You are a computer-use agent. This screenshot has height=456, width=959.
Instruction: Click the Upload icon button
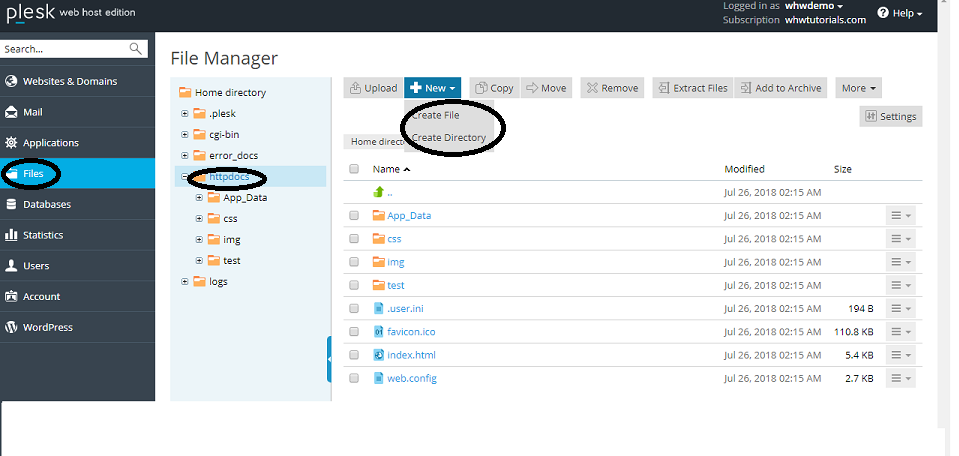356,88
